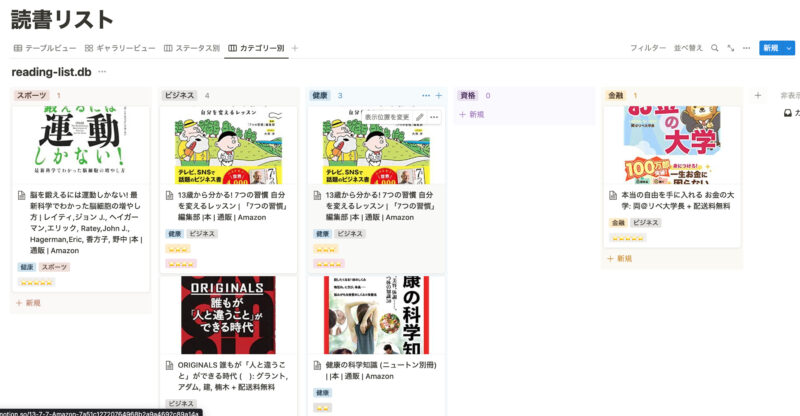Click the 健康 column header tag

320,95
